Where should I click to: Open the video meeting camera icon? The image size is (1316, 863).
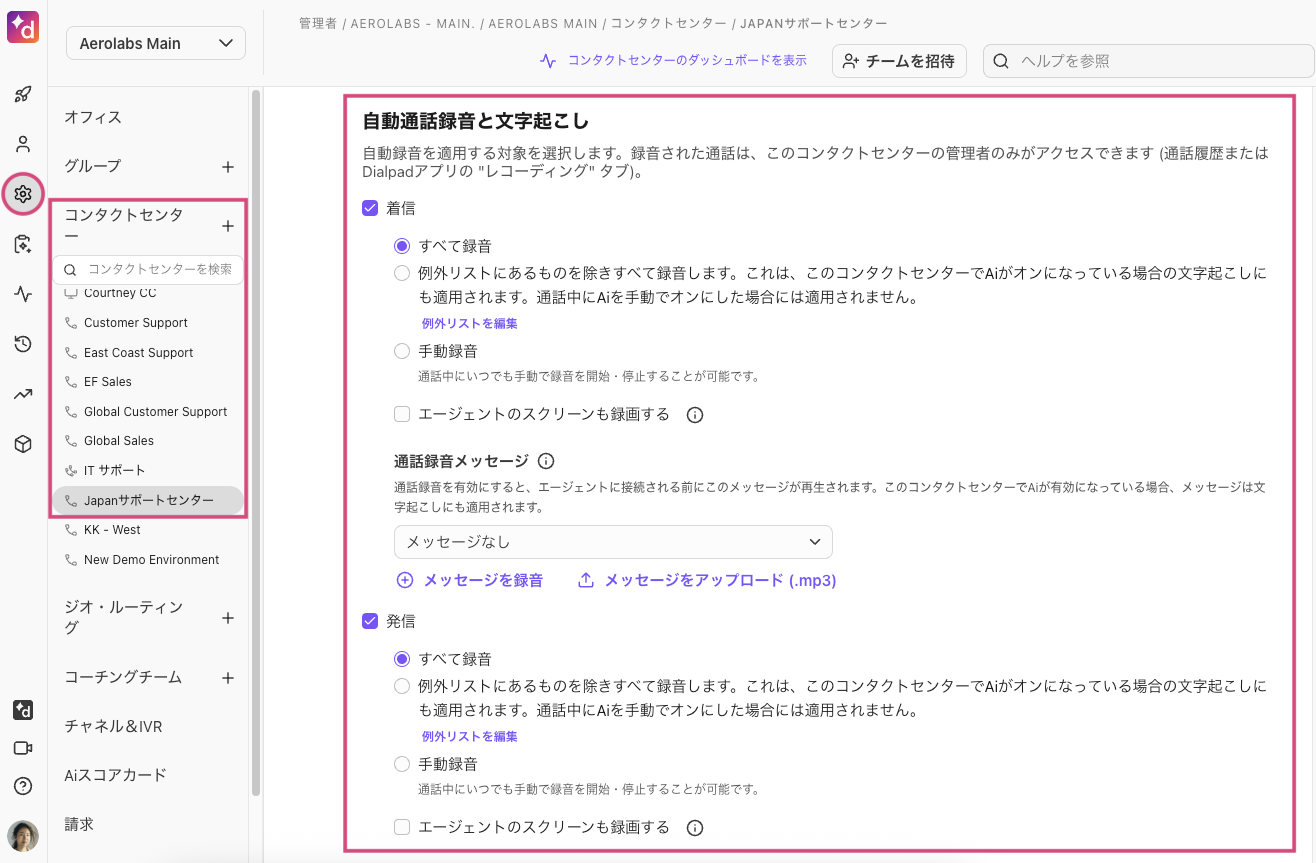(x=23, y=748)
